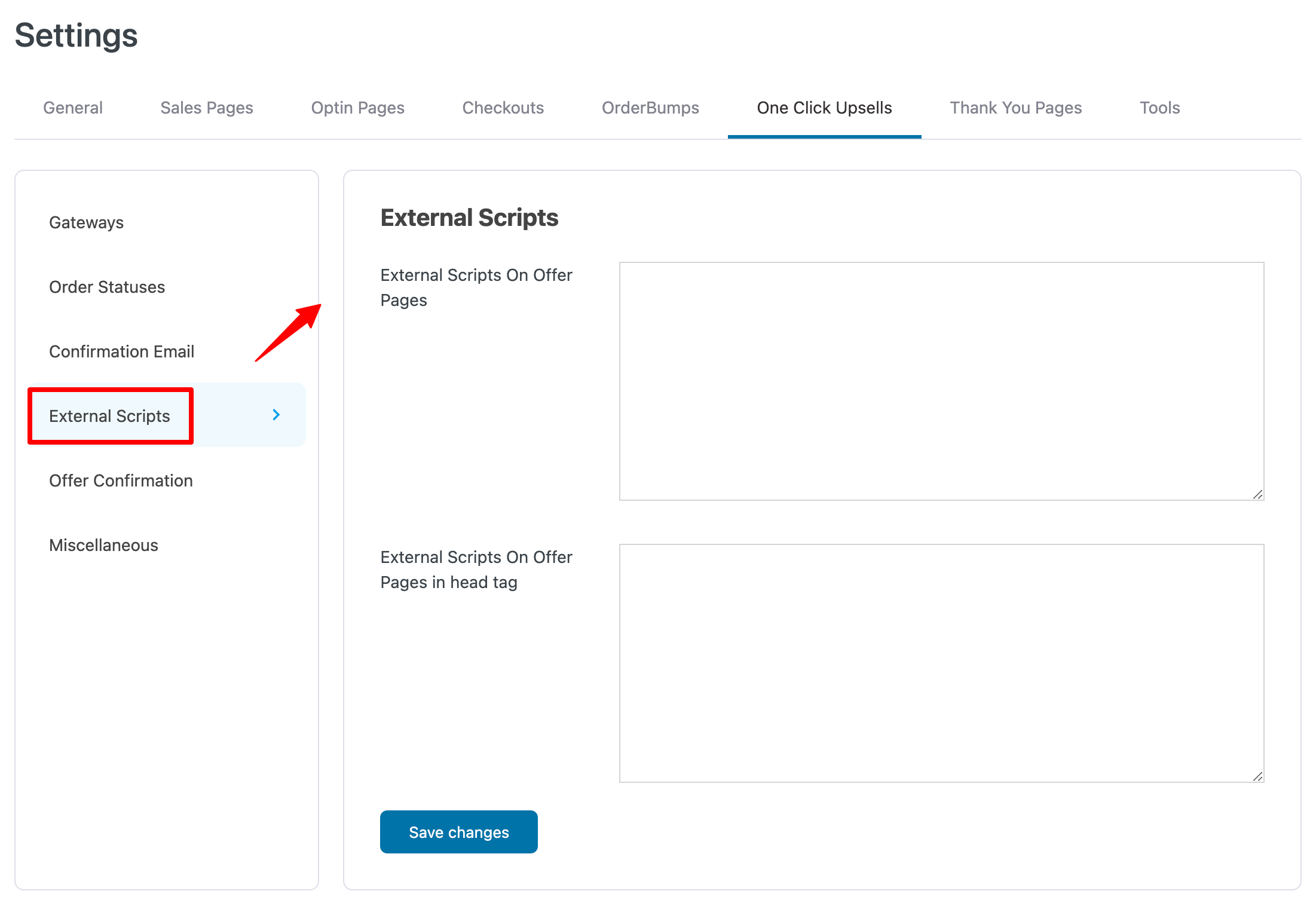1316x906 pixels.
Task: Focus the External Scripts On Offer Pages textarea
Action: 941,381
